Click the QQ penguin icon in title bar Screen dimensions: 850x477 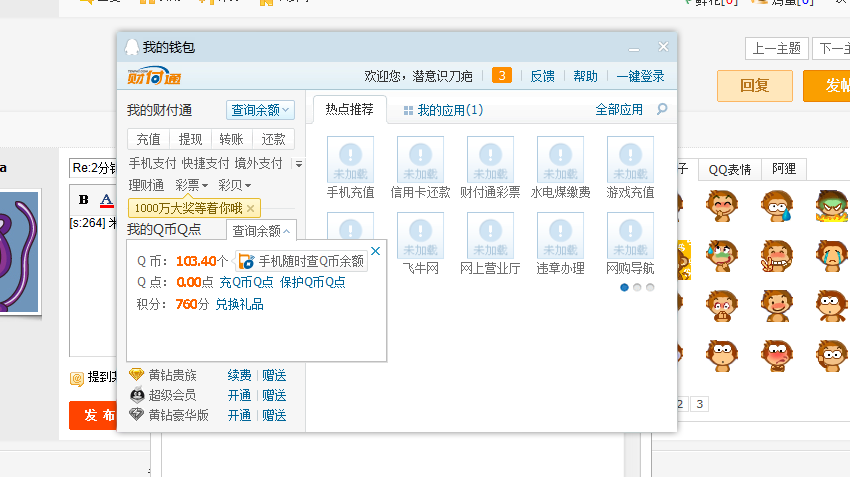point(132,47)
